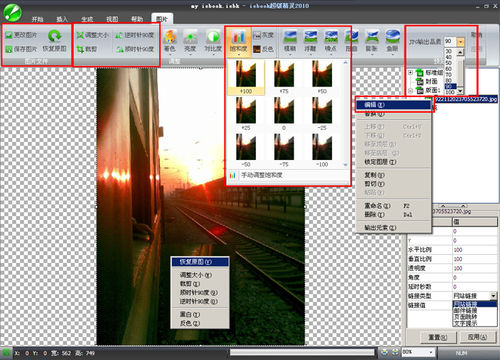Expand the 标准组 tree node
The image size is (500, 360).
(x=411, y=72)
